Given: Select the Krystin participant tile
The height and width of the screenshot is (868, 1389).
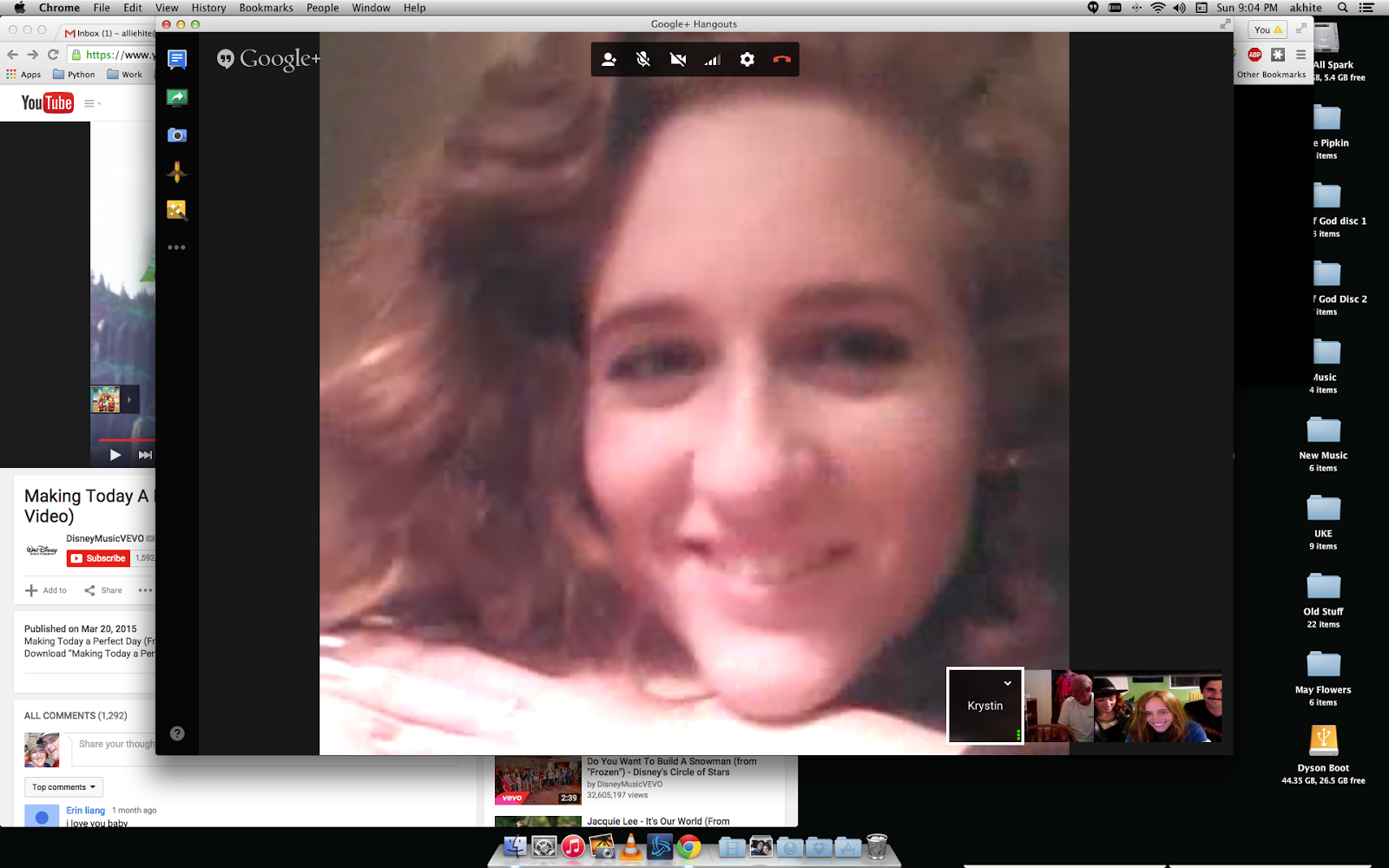Looking at the screenshot, I should (x=985, y=706).
